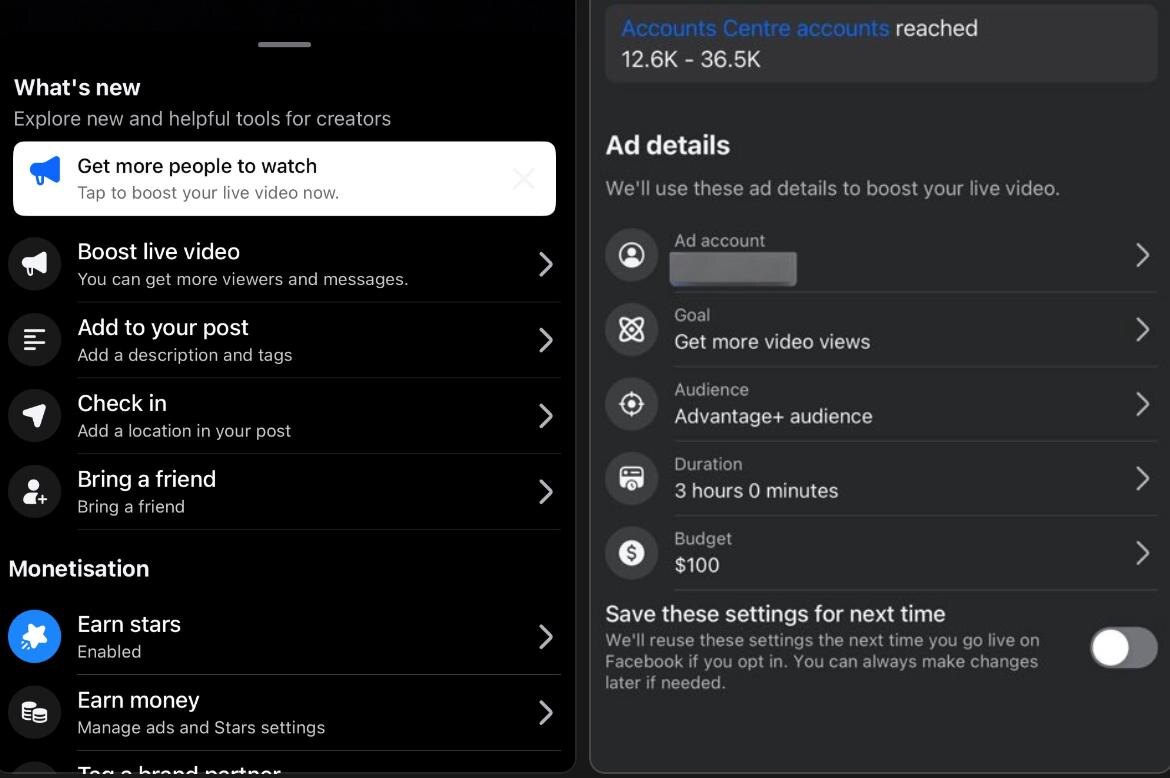Click the Budget dollar sign icon
This screenshot has height=778, width=1170.
(x=631, y=553)
